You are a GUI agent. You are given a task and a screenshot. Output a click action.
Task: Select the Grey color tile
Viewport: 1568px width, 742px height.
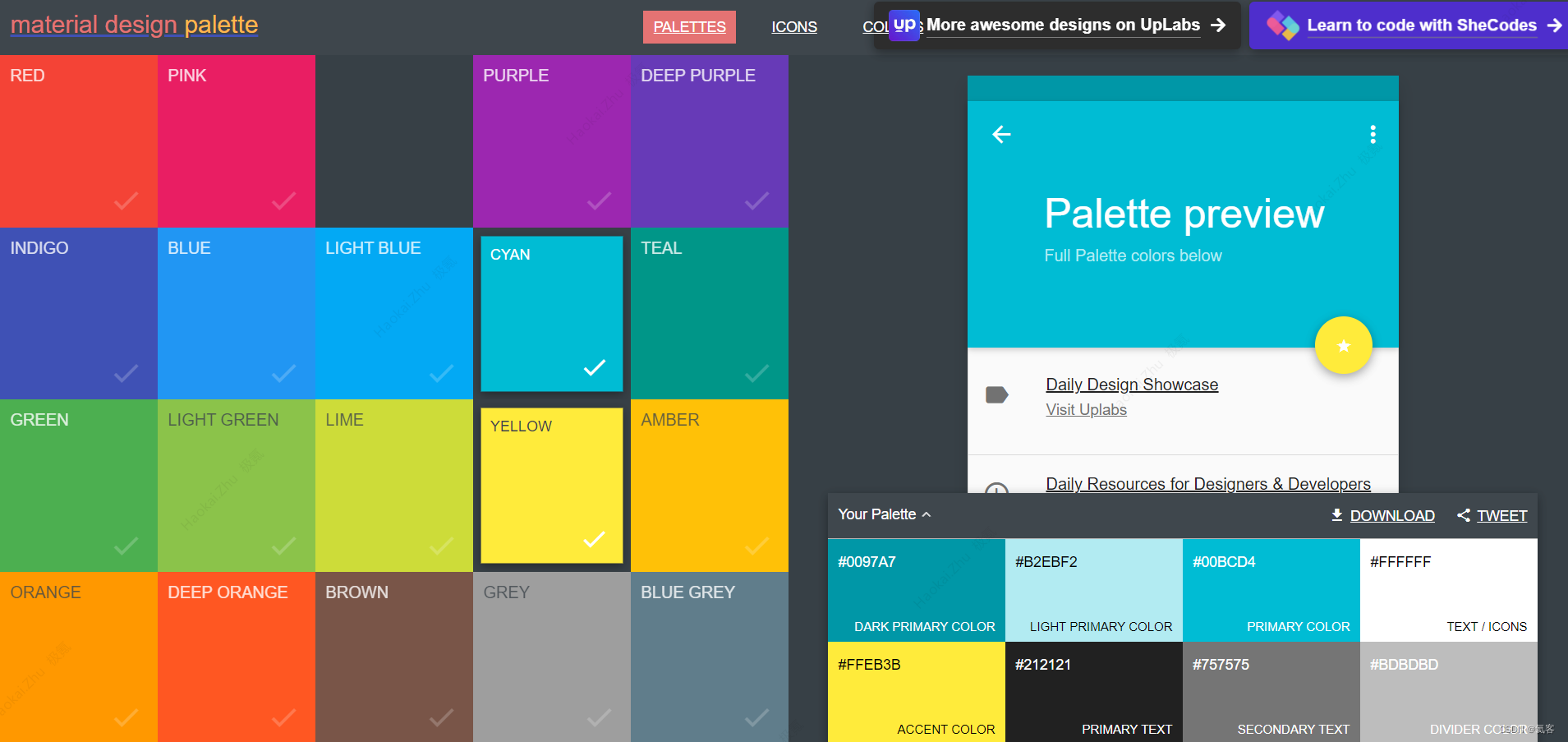pyautogui.click(x=552, y=657)
